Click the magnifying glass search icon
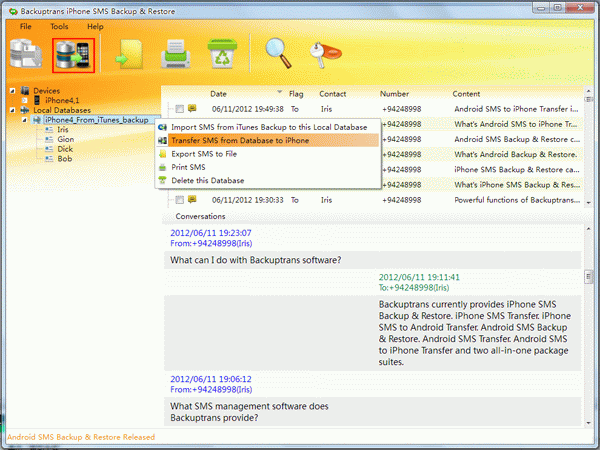Viewport: 600px width, 450px height. pos(278,53)
